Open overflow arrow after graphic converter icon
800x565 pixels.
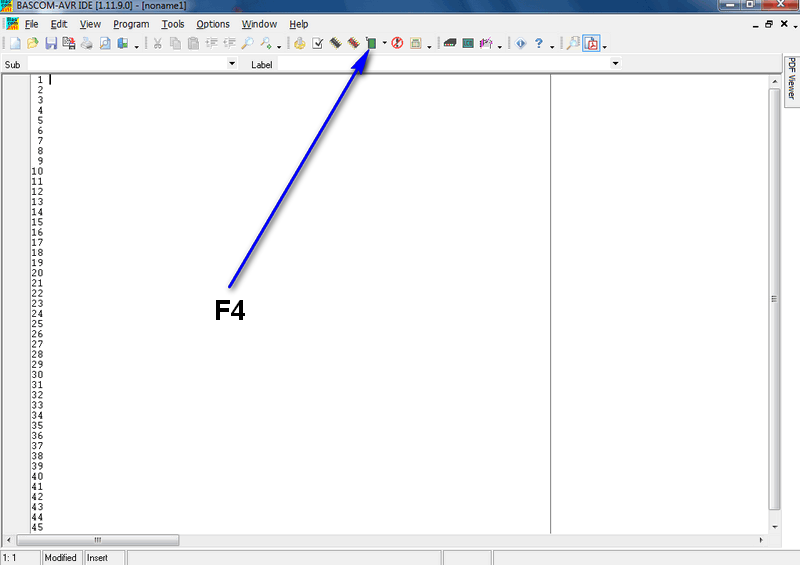tap(499, 47)
